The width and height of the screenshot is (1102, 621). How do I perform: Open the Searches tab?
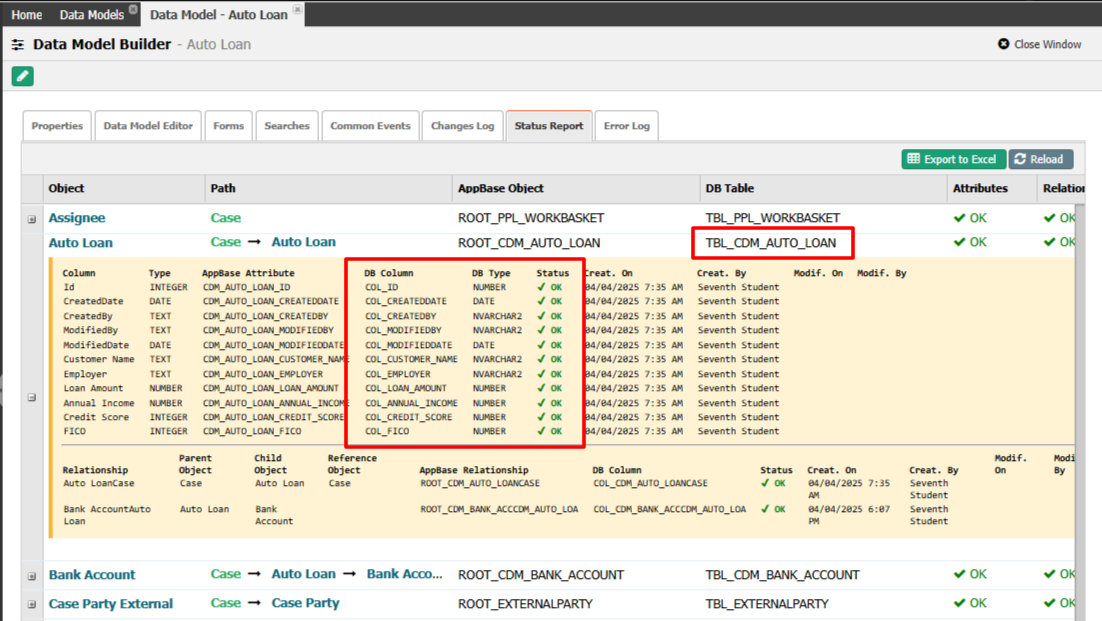point(287,126)
